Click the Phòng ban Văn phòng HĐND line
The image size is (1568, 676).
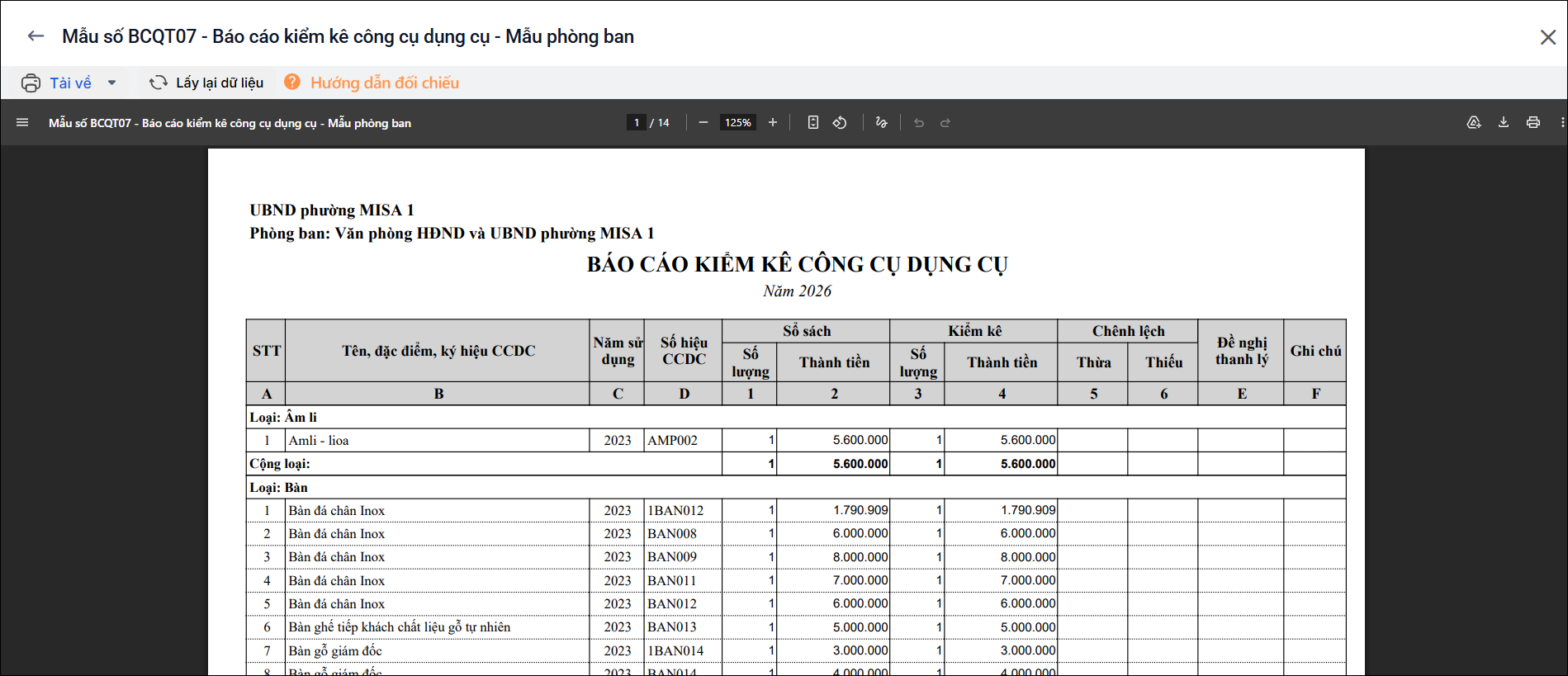pyautogui.click(x=452, y=233)
